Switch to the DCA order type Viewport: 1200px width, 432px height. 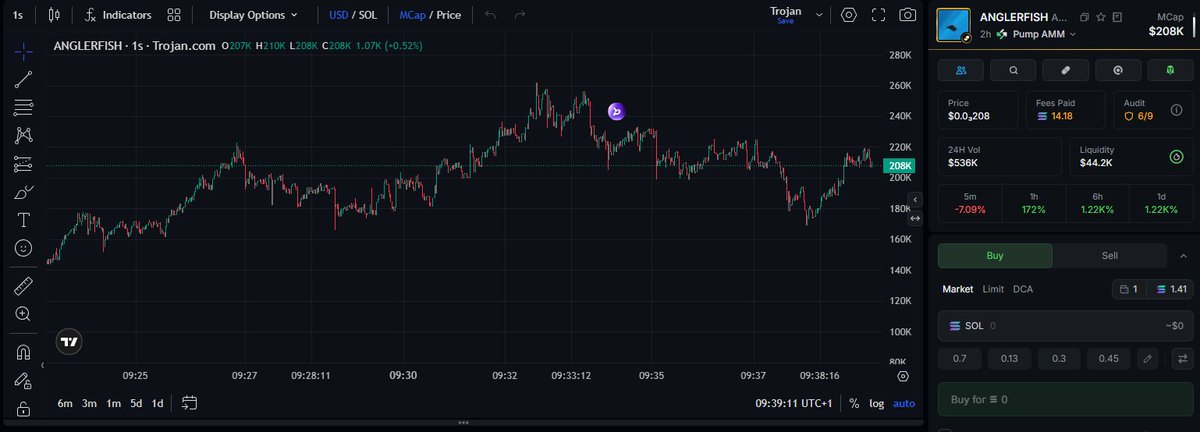tap(1023, 289)
